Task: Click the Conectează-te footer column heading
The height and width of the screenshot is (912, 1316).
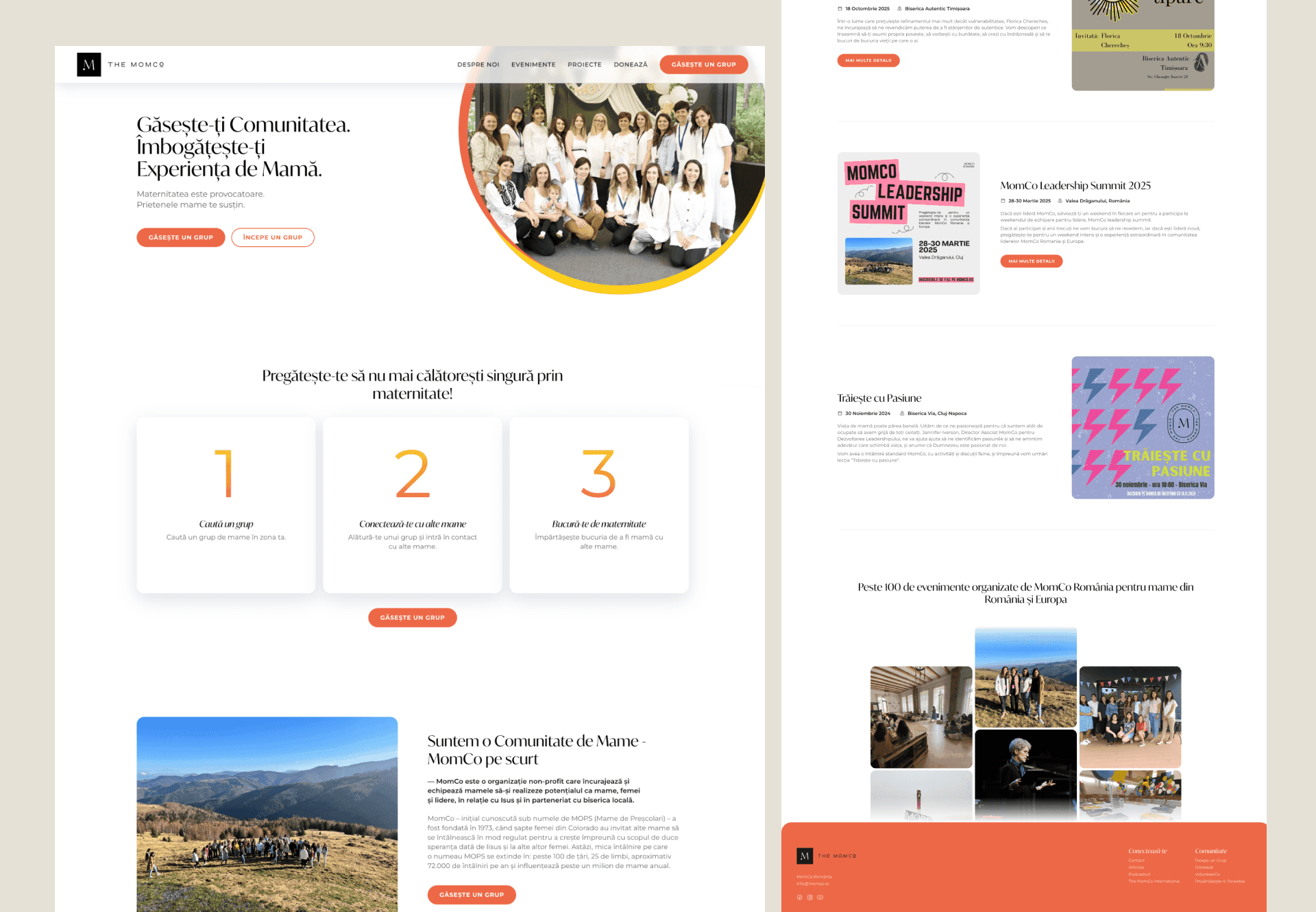Action: click(x=1147, y=851)
